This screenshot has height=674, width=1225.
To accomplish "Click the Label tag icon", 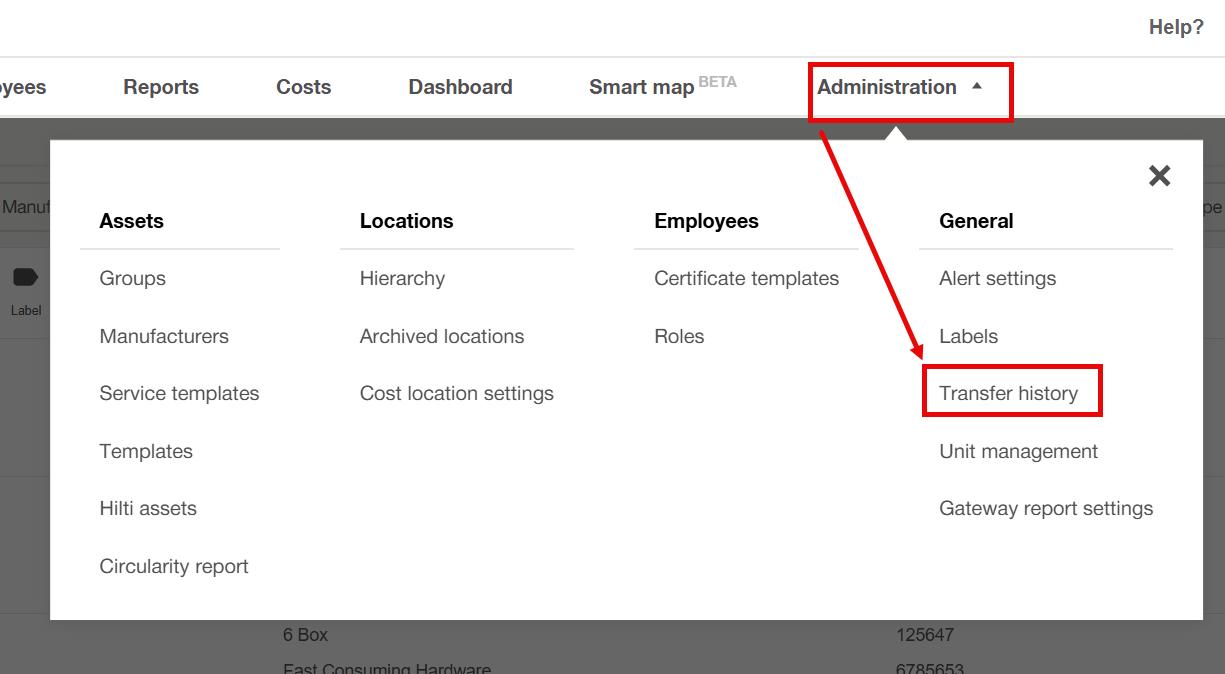I will (x=25, y=279).
